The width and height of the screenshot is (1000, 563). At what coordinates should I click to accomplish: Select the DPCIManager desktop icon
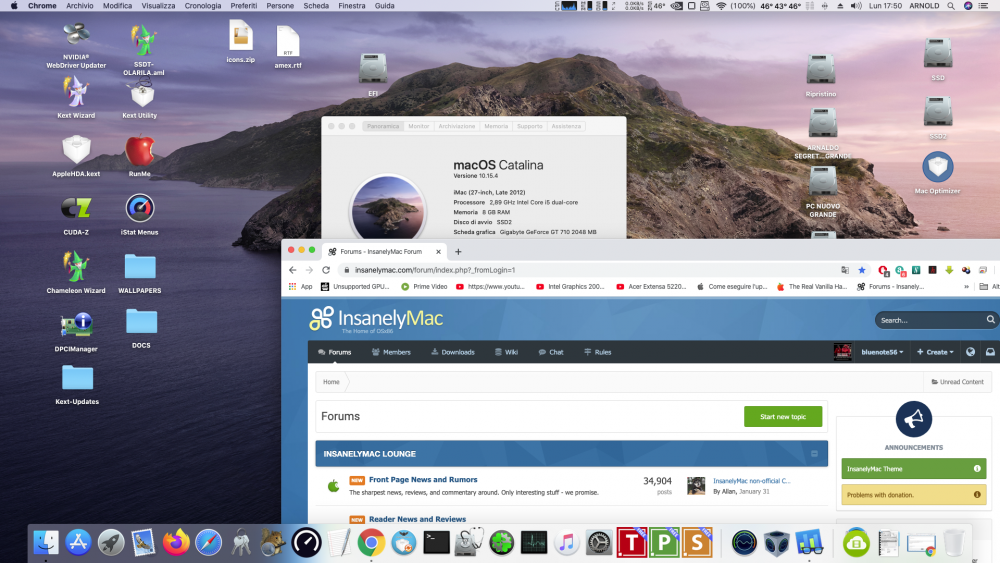pos(76,325)
